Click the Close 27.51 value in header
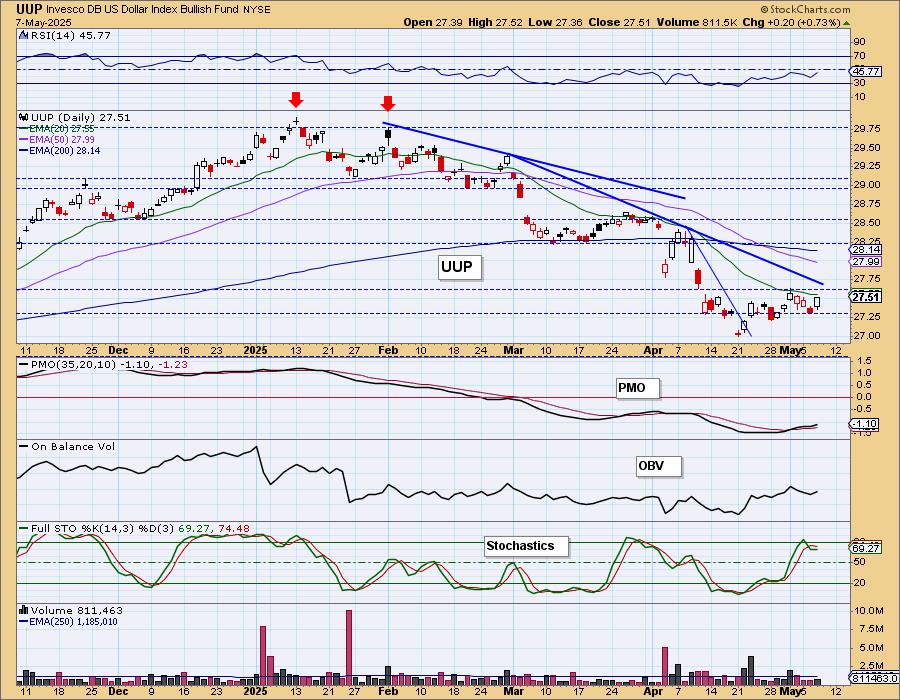The width and height of the screenshot is (900, 700). click(x=619, y=22)
